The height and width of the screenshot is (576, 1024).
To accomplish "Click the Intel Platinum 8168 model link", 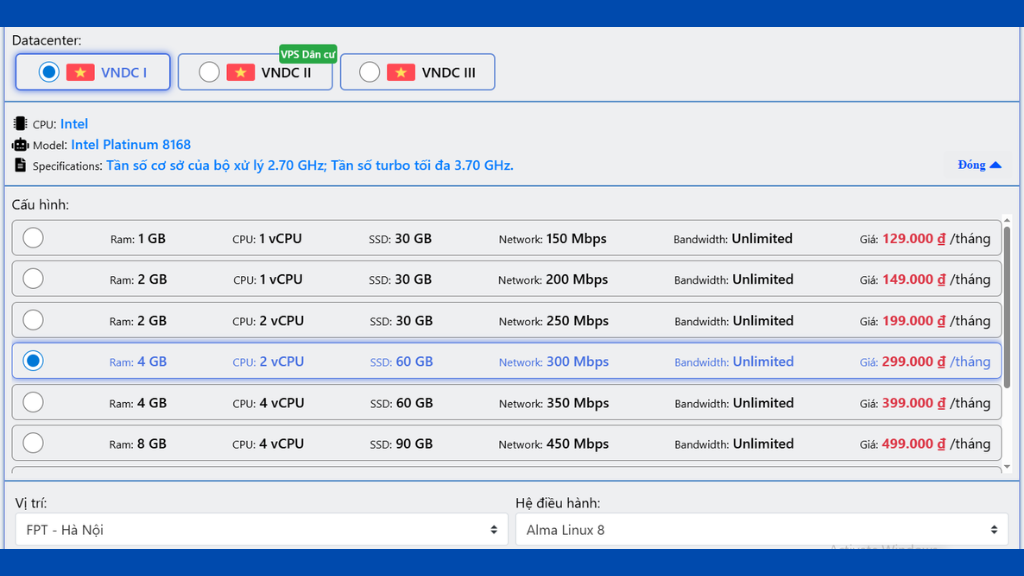I will (130, 145).
